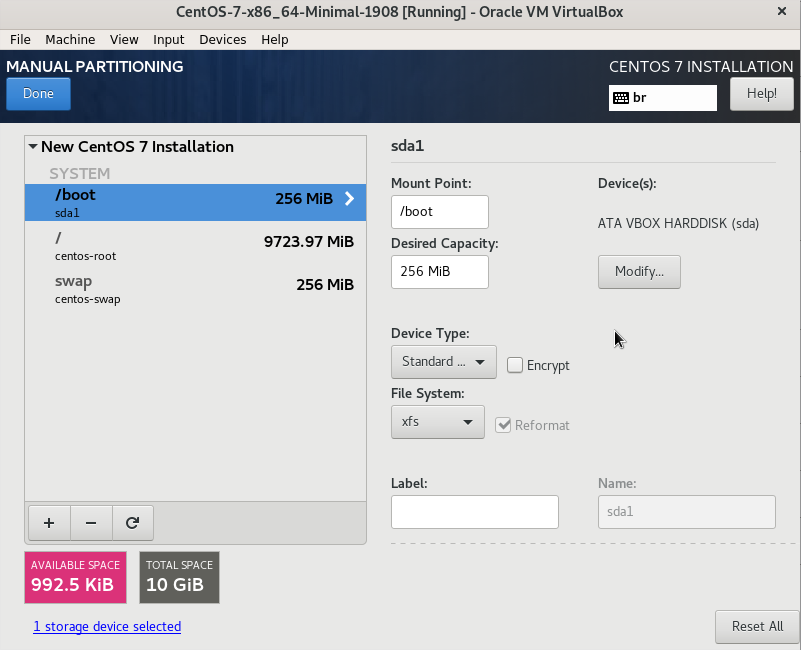Click the Help! button
Image resolution: width=801 pixels, height=650 pixels.
pos(762,94)
